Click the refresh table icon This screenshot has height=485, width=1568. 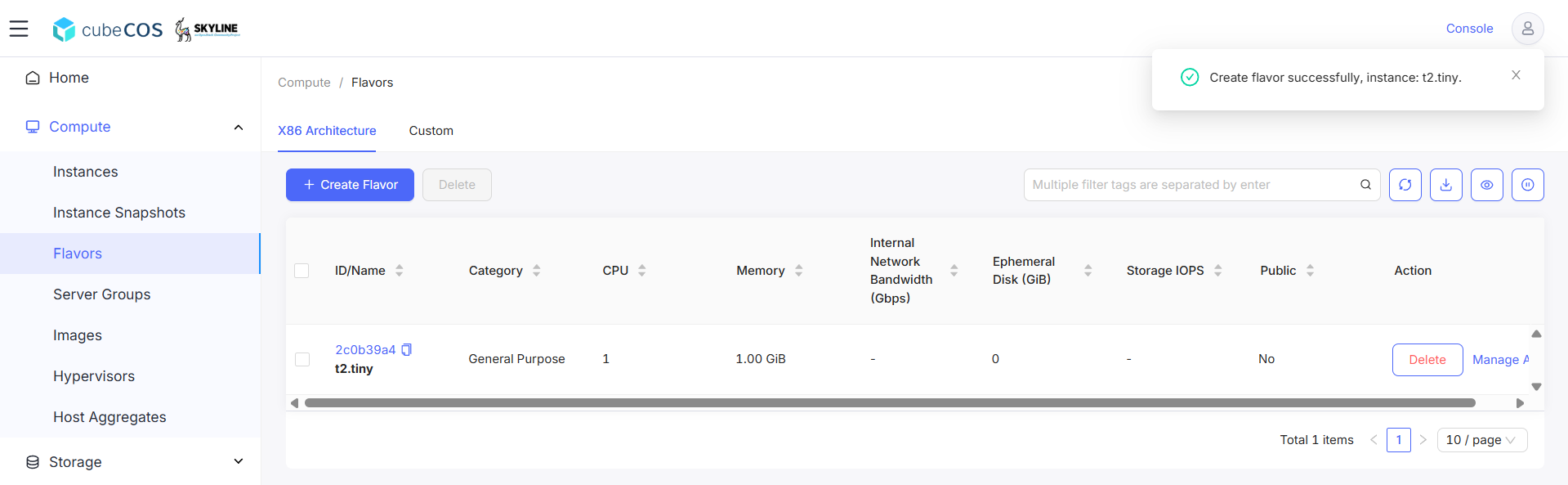point(1405,185)
